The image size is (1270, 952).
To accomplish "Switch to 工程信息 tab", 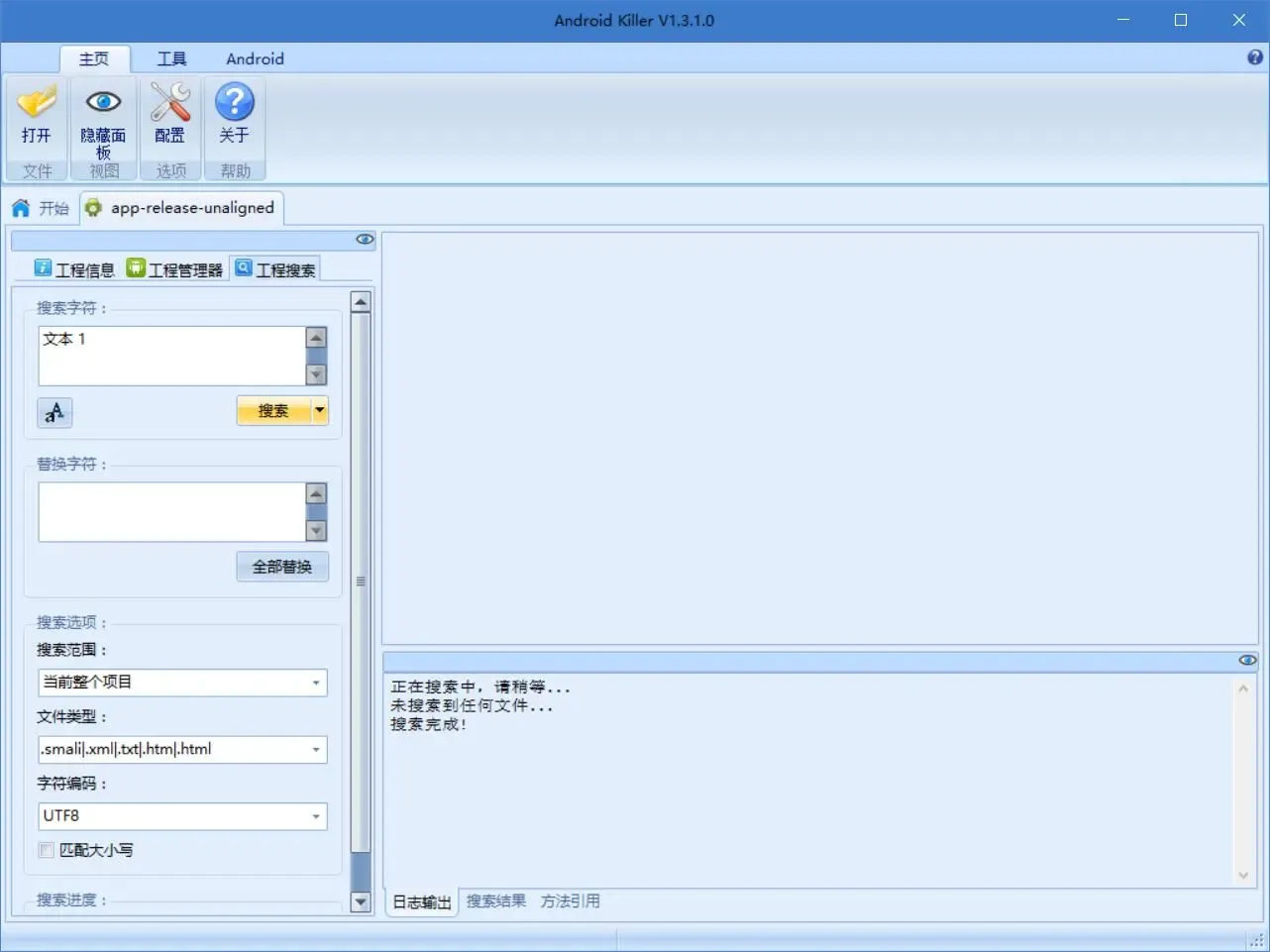I will coord(74,268).
